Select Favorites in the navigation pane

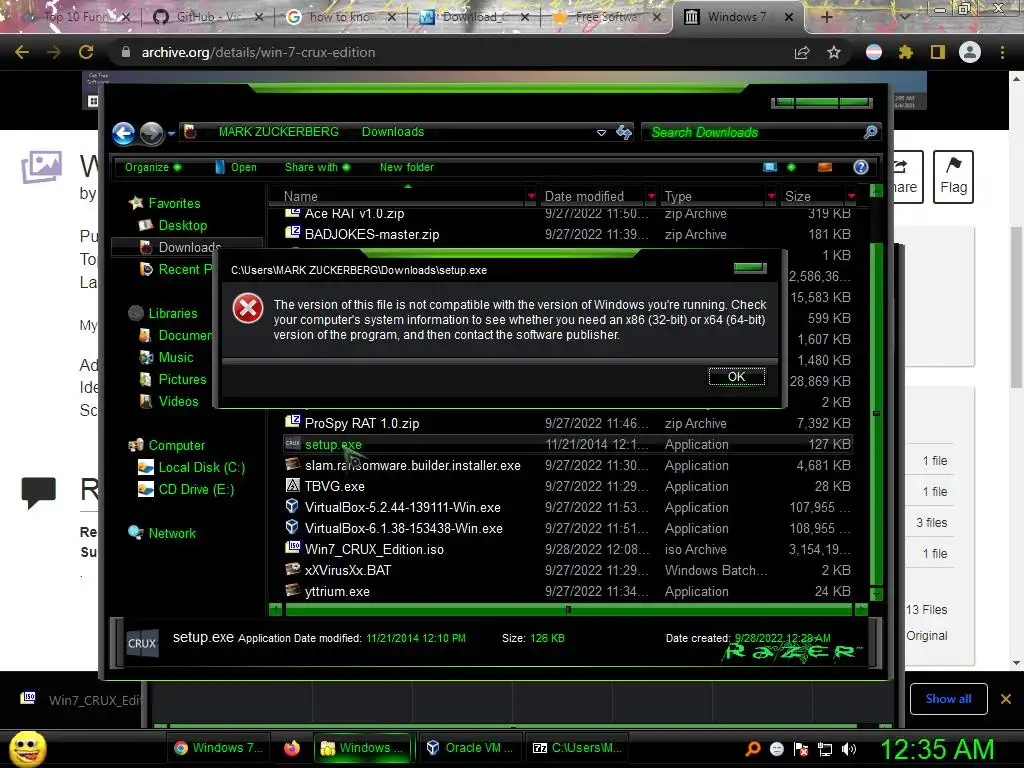pos(165,203)
